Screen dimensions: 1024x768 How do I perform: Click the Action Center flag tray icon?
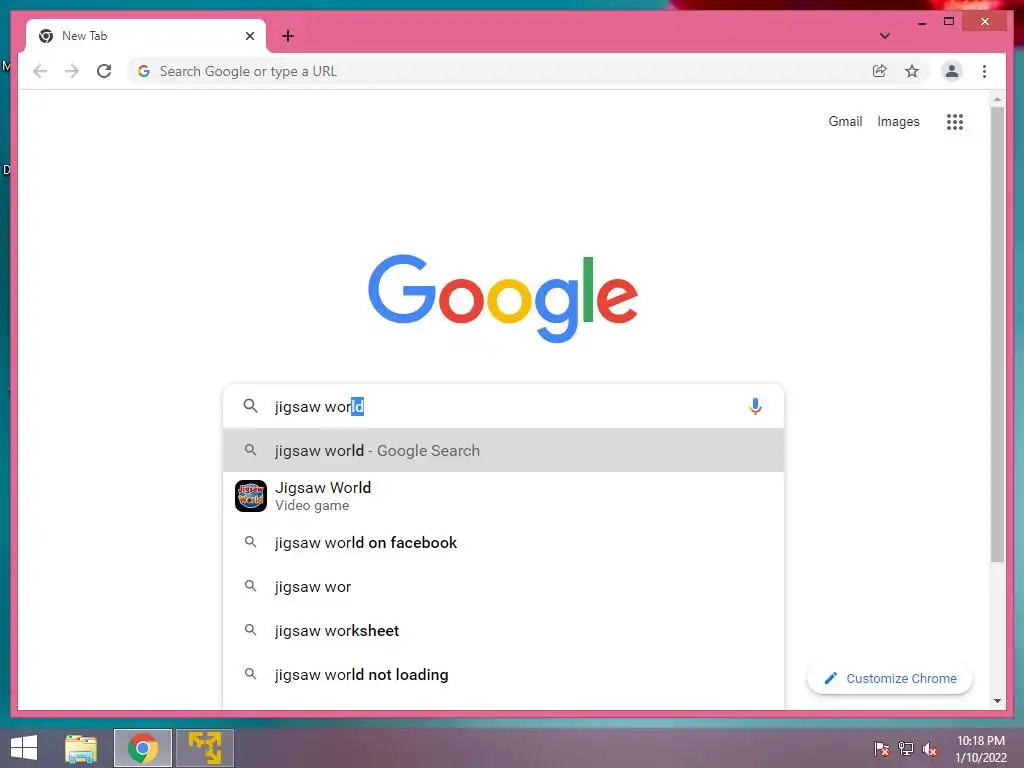882,748
